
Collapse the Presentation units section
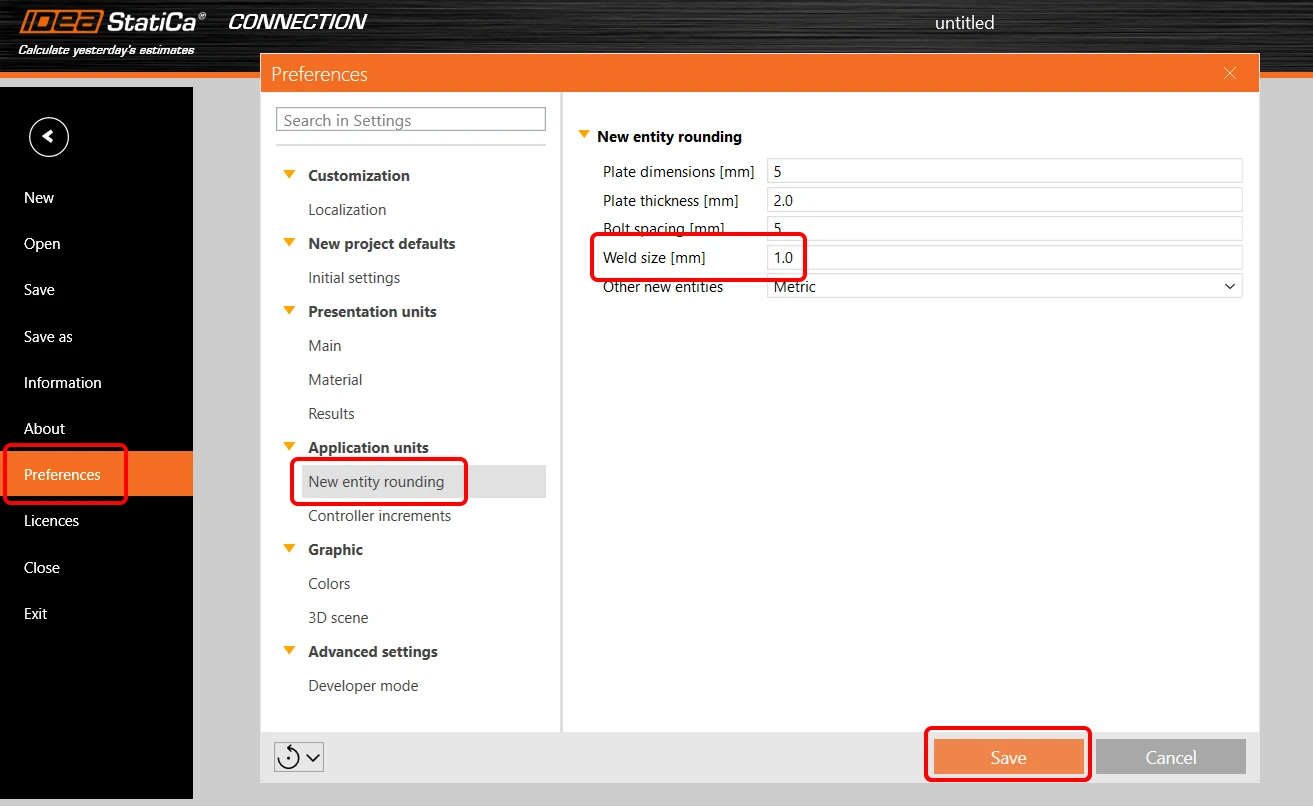click(x=290, y=311)
